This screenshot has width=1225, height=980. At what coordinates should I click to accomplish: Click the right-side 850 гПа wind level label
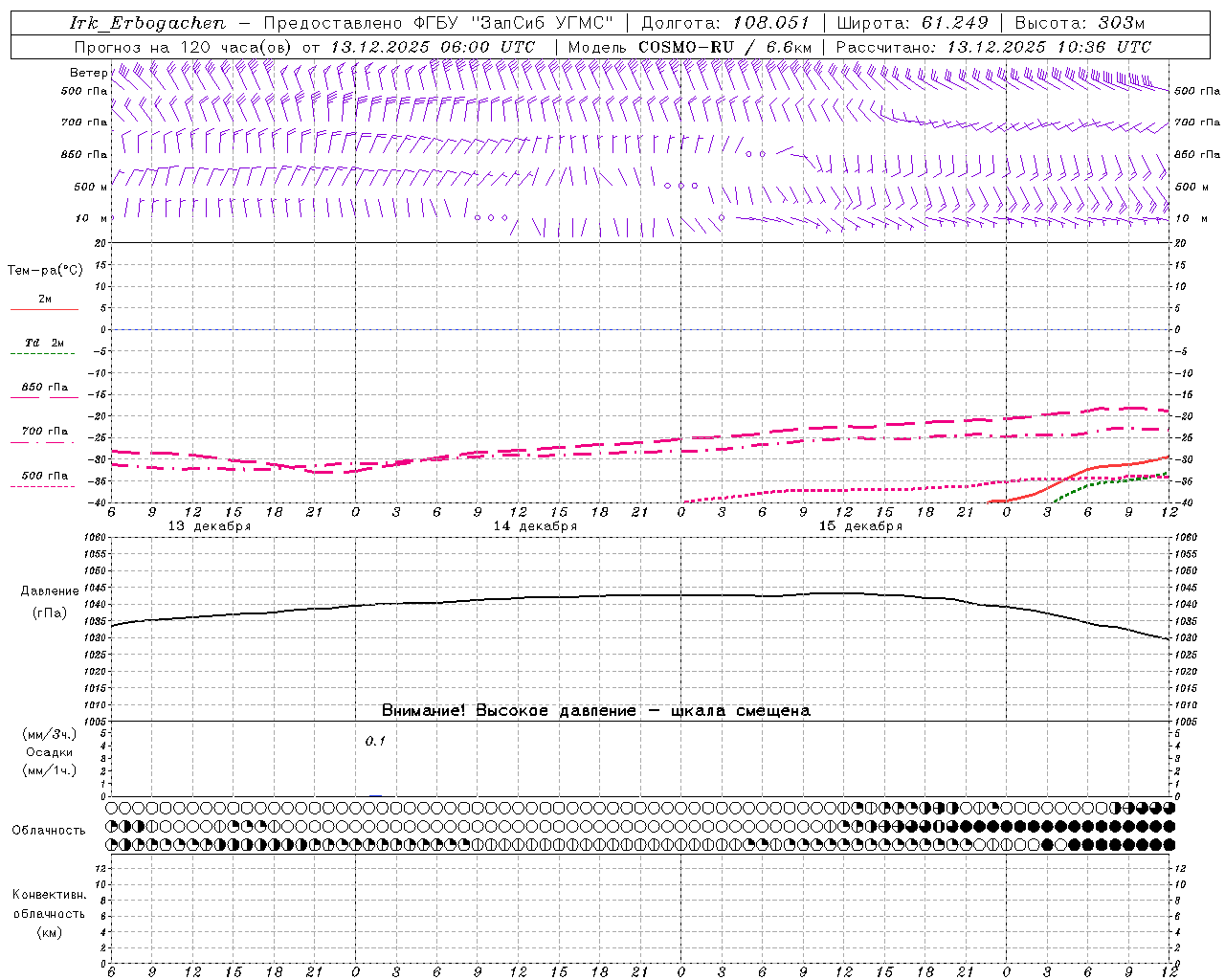tap(1197, 154)
